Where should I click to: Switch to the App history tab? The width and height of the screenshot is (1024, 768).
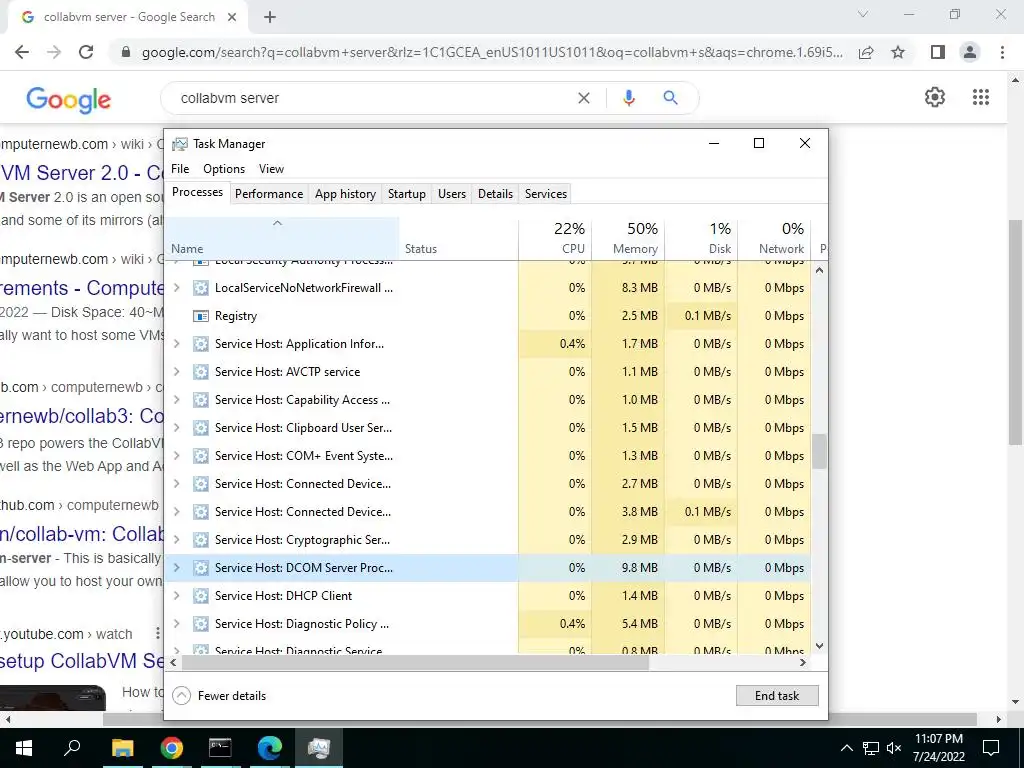click(345, 194)
